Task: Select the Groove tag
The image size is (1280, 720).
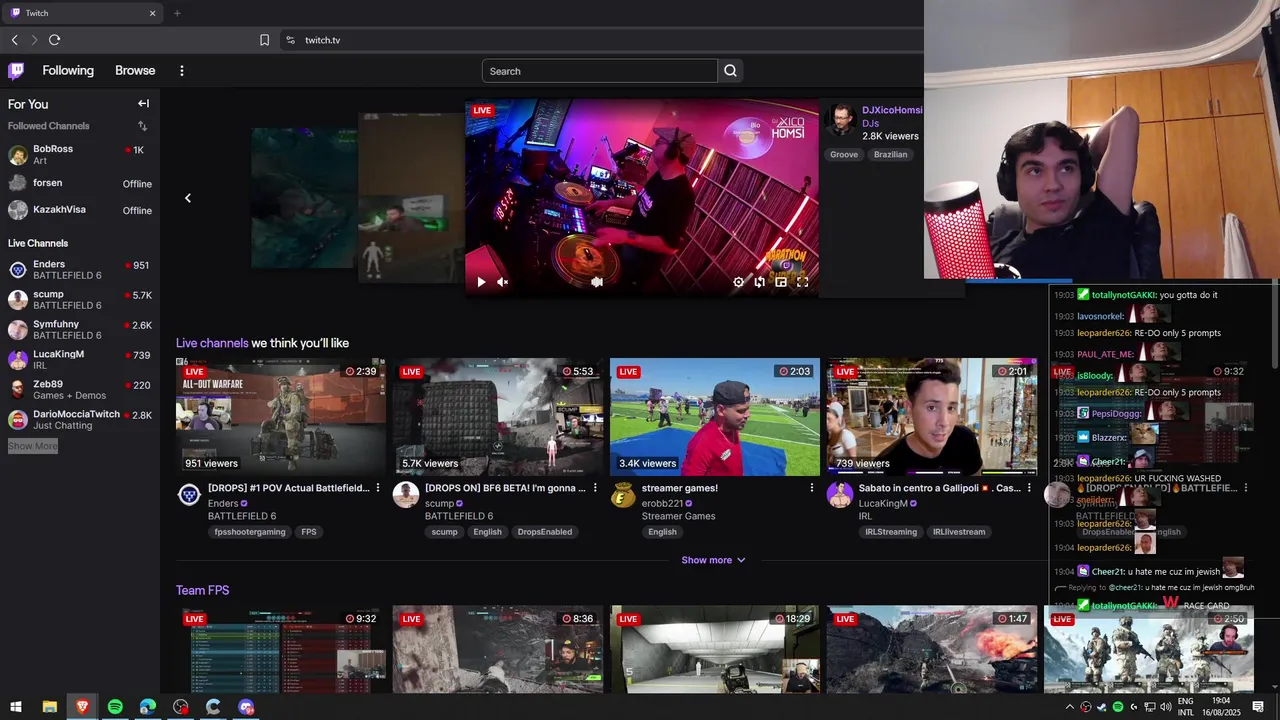Action: 843,155
